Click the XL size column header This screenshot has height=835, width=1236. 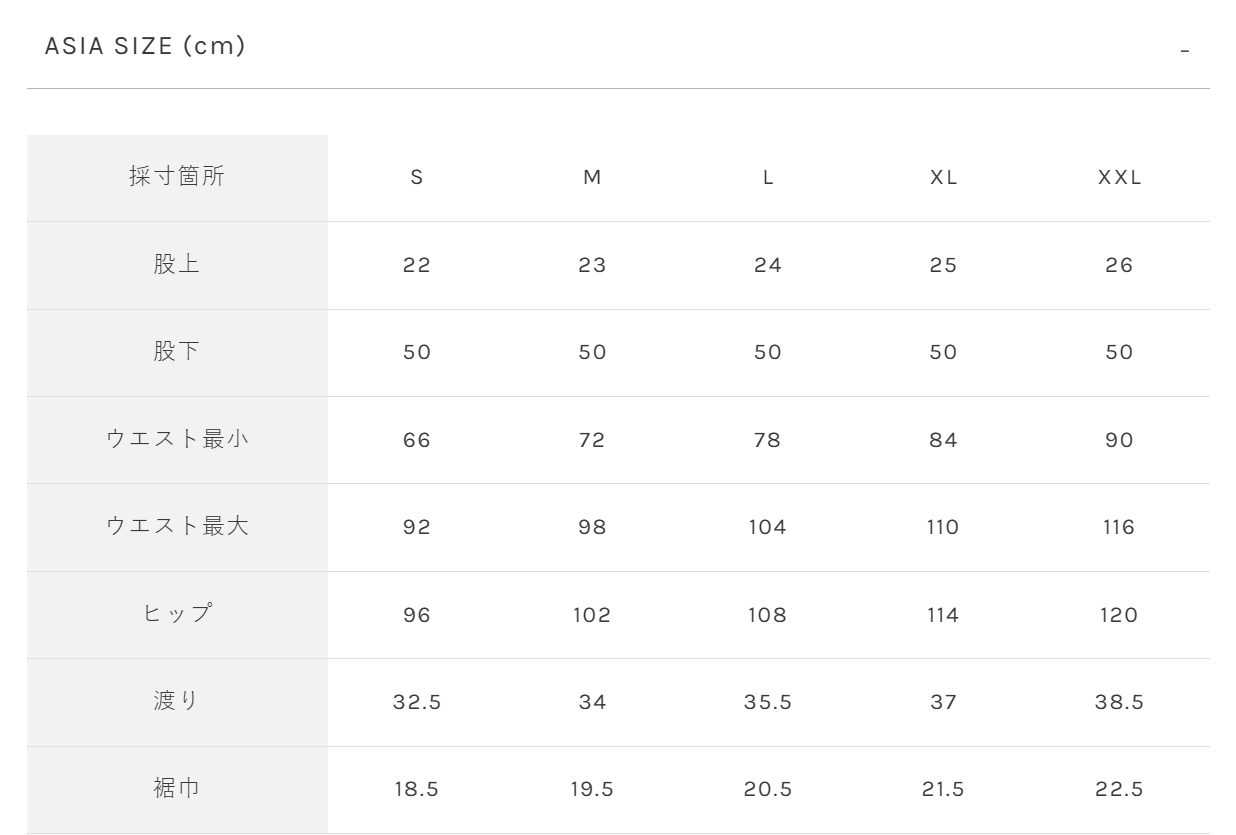click(x=943, y=178)
